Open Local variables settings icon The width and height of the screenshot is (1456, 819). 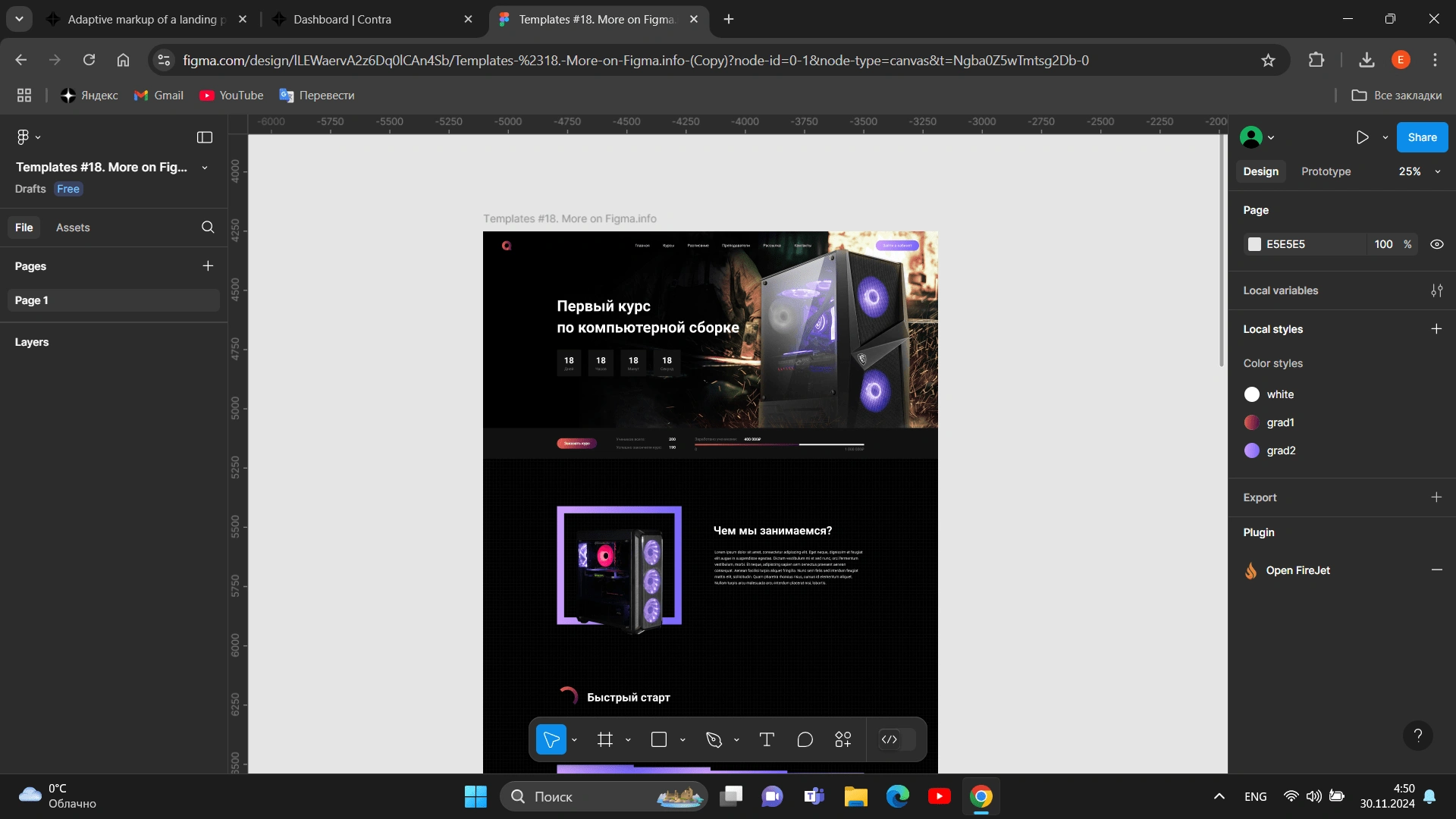(1436, 290)
